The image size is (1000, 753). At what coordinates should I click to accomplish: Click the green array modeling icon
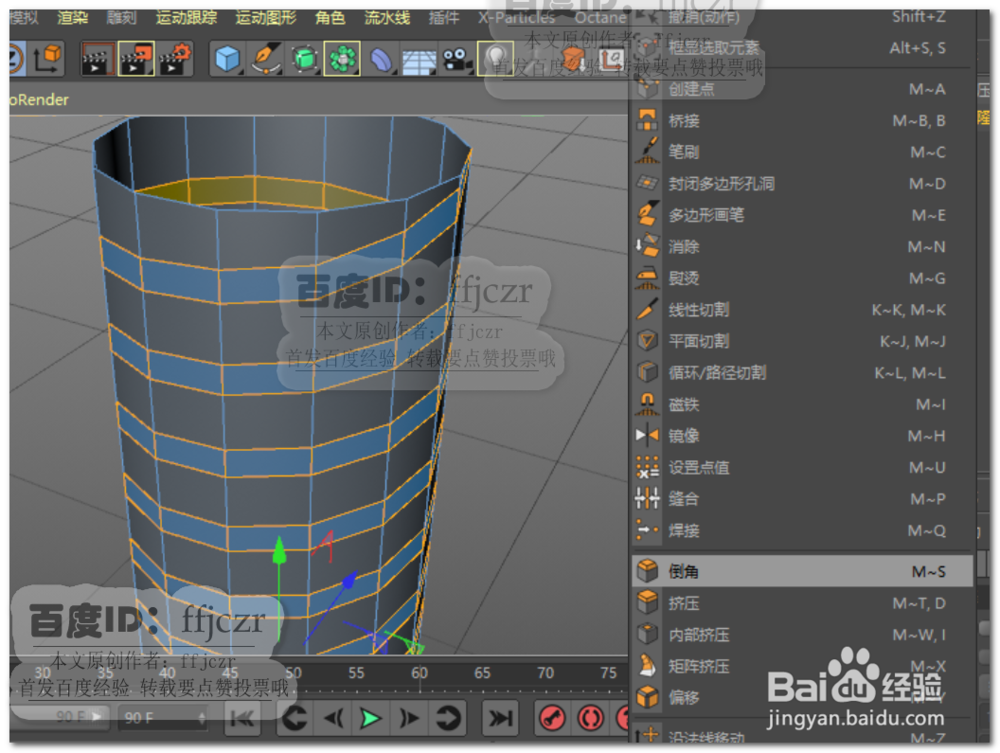pyautogui.click(x=342, y=59)
